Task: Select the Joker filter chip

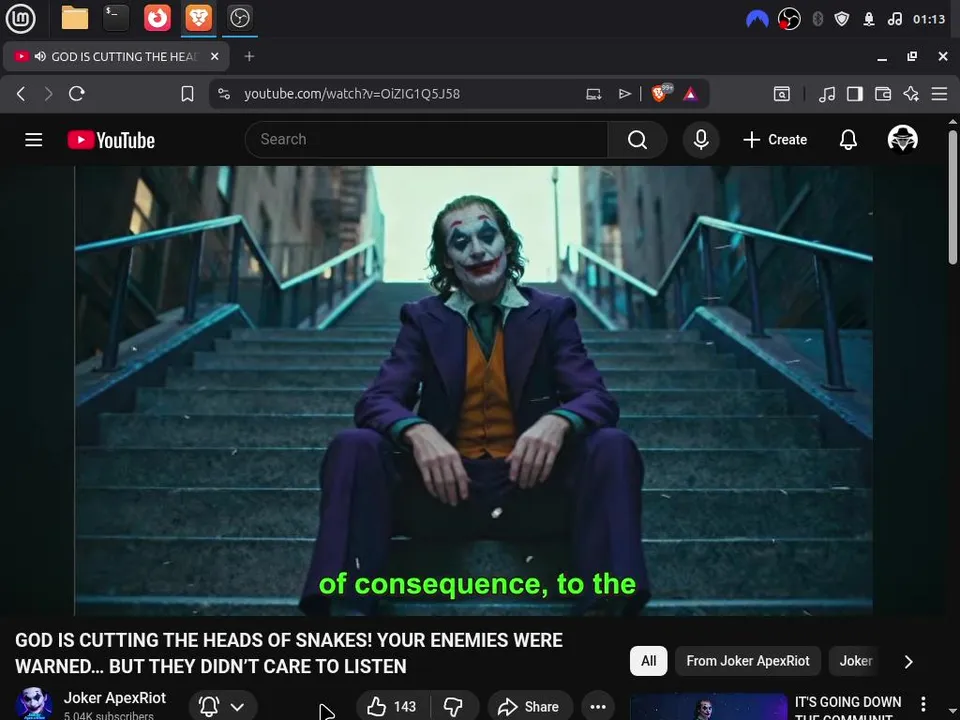Action: [x=855, y=661]
